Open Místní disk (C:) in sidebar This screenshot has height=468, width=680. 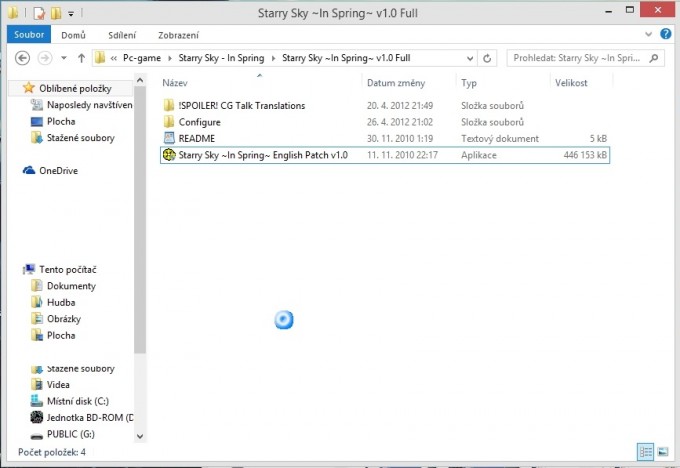(x=78, y=401)
